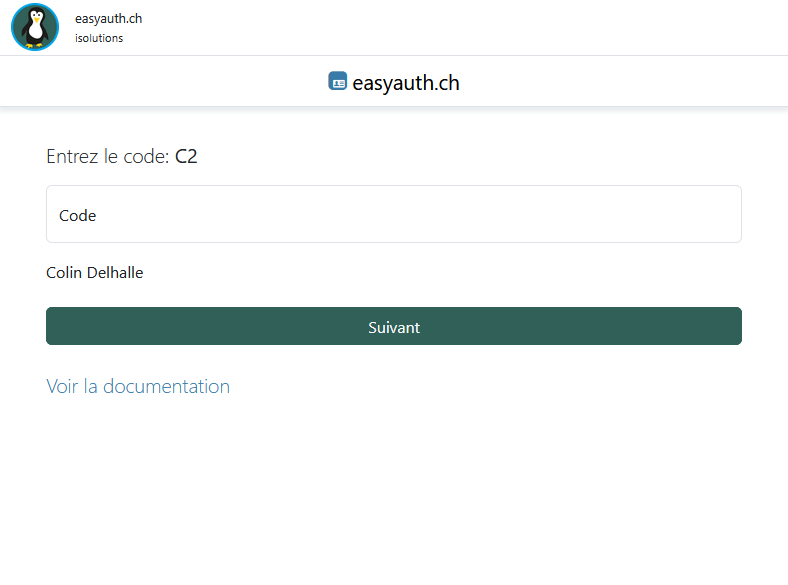The height and width of the screenshot is (585, 788).
Task: Click the ID card icon beside the title
Action: point(337,82)
